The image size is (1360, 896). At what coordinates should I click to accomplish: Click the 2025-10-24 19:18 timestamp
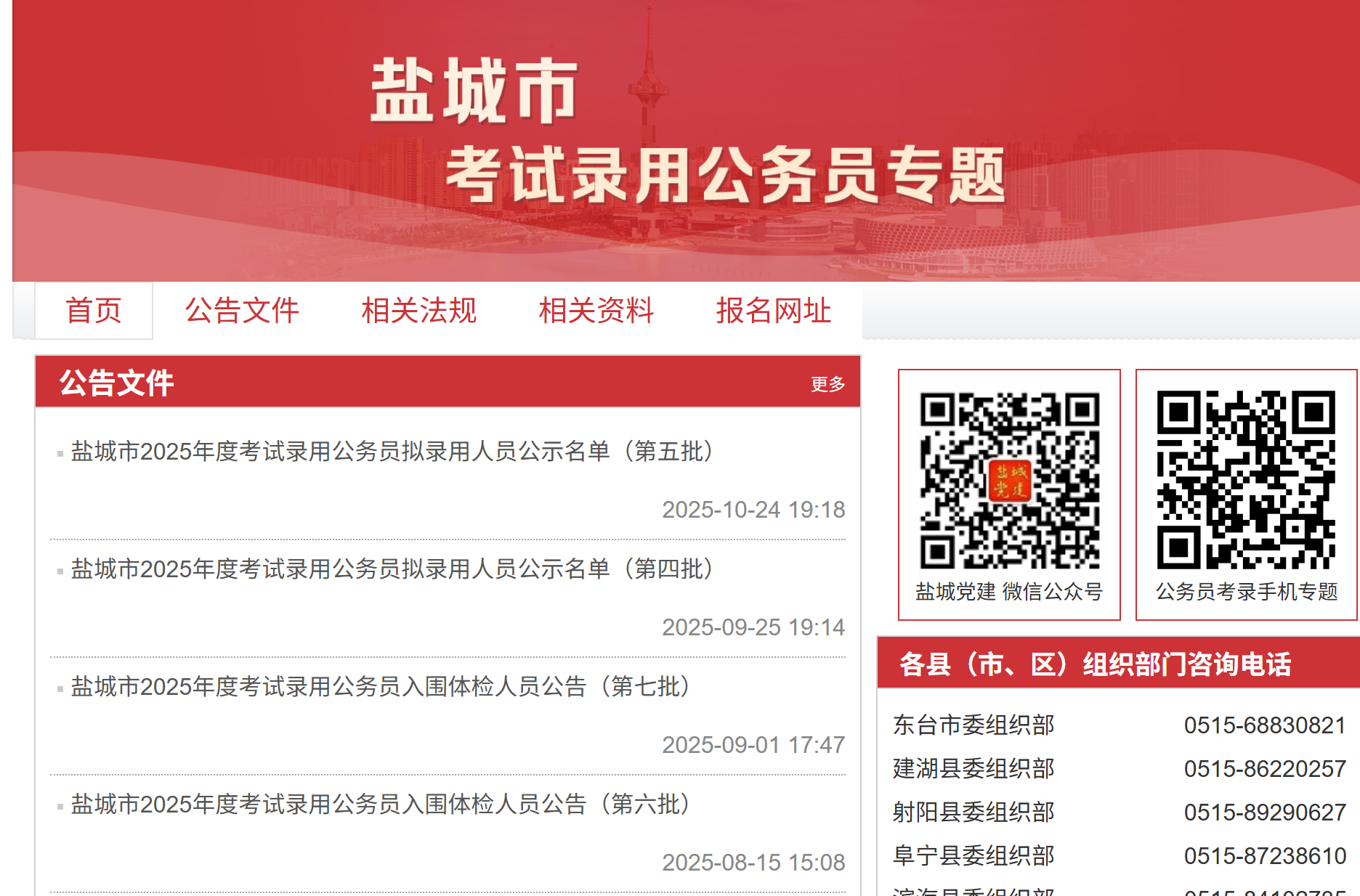[753, 510]
